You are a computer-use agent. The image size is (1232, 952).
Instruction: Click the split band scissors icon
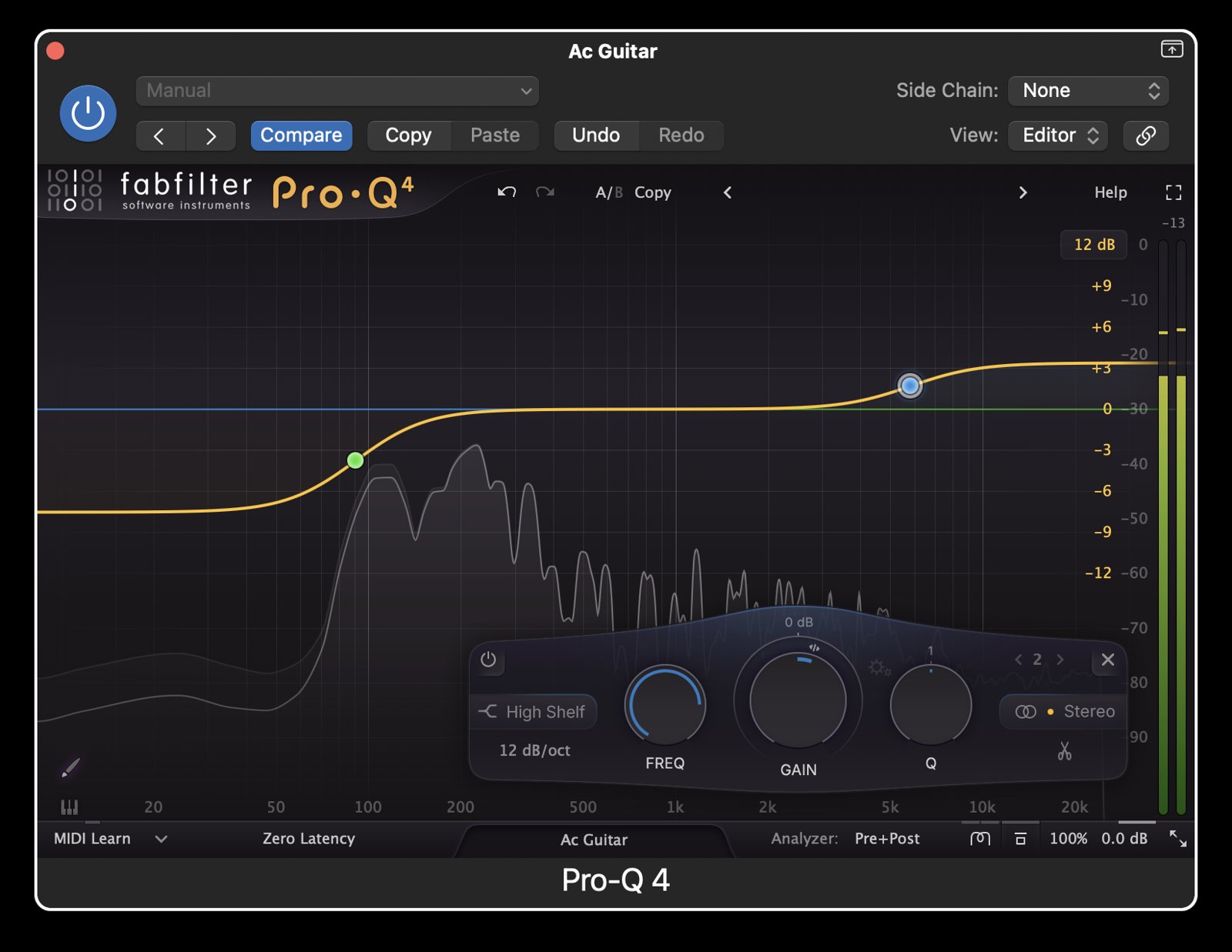(1064, 751)
